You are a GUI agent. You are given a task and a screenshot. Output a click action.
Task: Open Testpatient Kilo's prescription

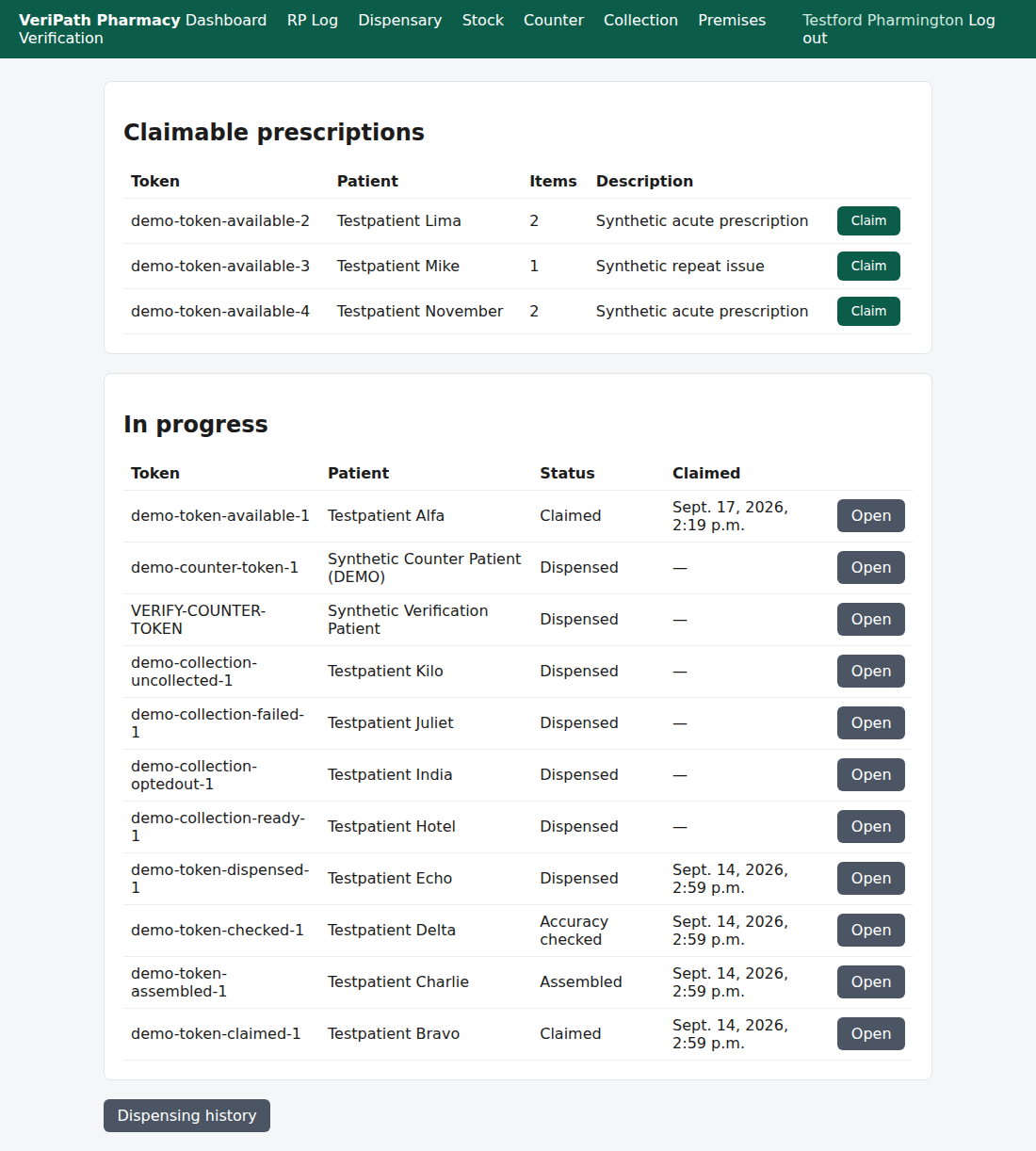coord(871,672)
